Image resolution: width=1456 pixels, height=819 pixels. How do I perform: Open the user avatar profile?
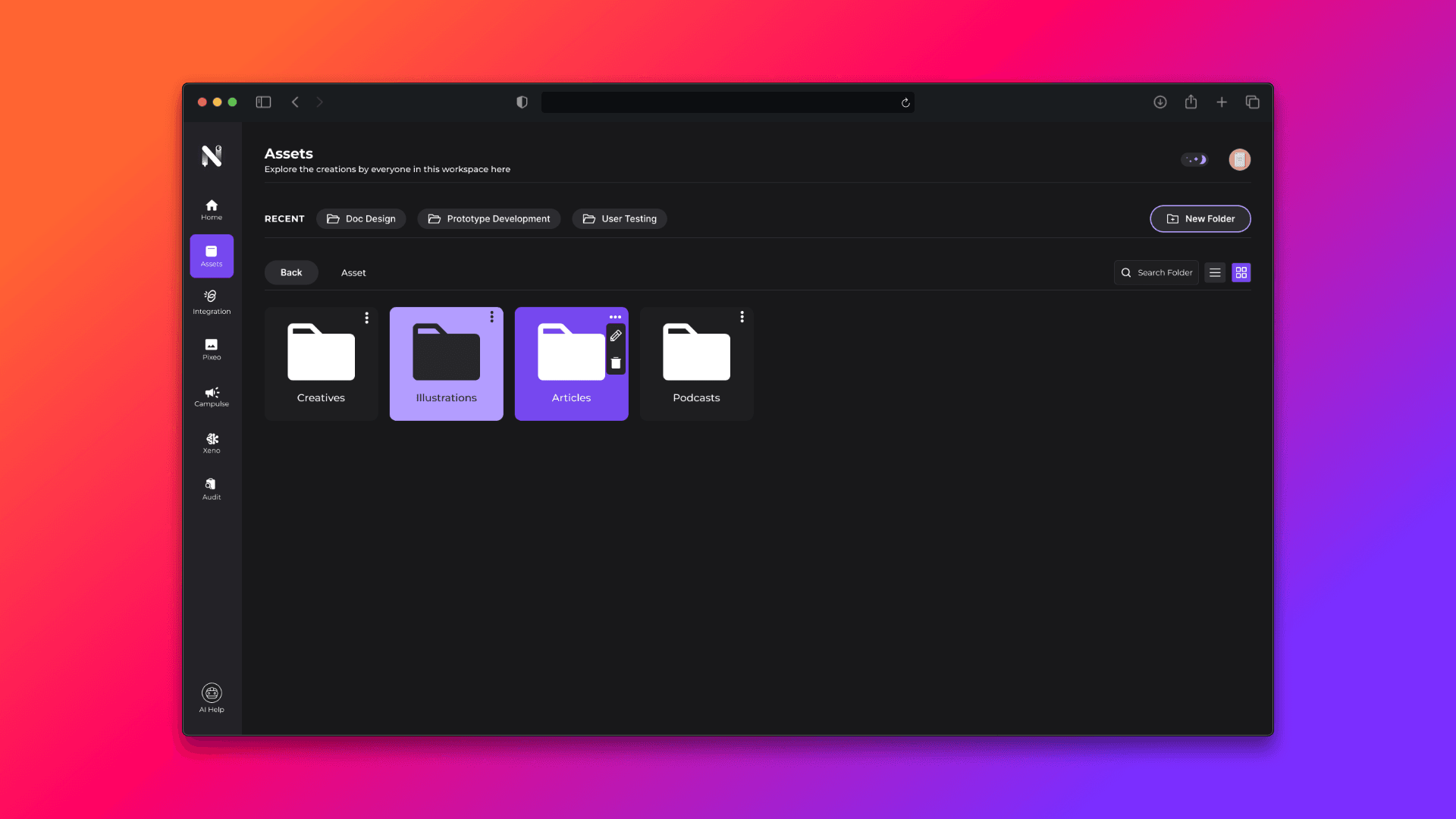point(1239,159)
